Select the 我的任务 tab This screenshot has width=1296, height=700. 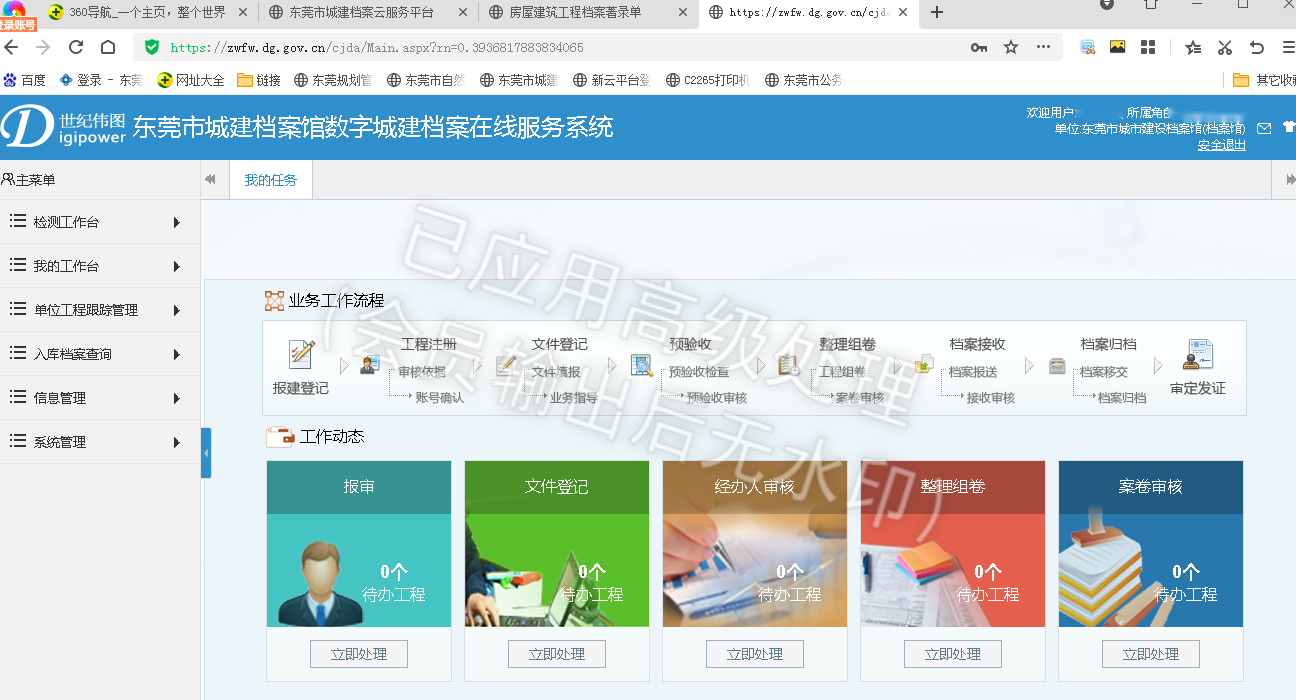pyautogui.click(x=271, y=180)
